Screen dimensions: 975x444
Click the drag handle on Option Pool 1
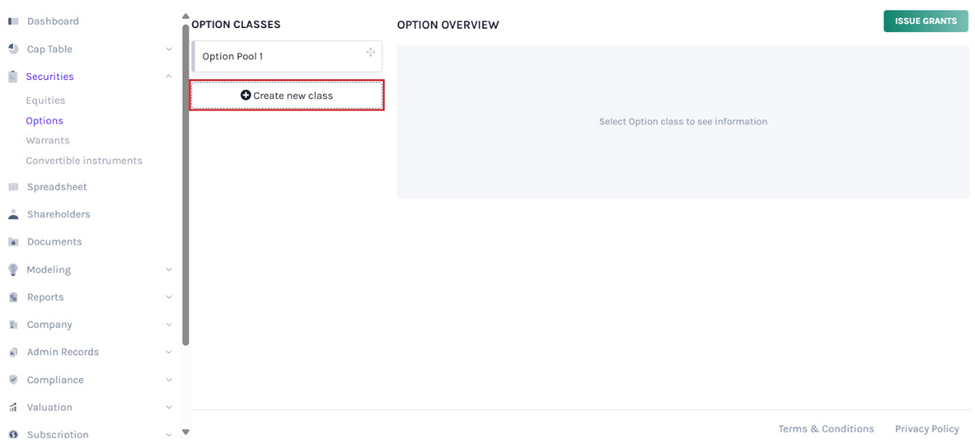370,53
